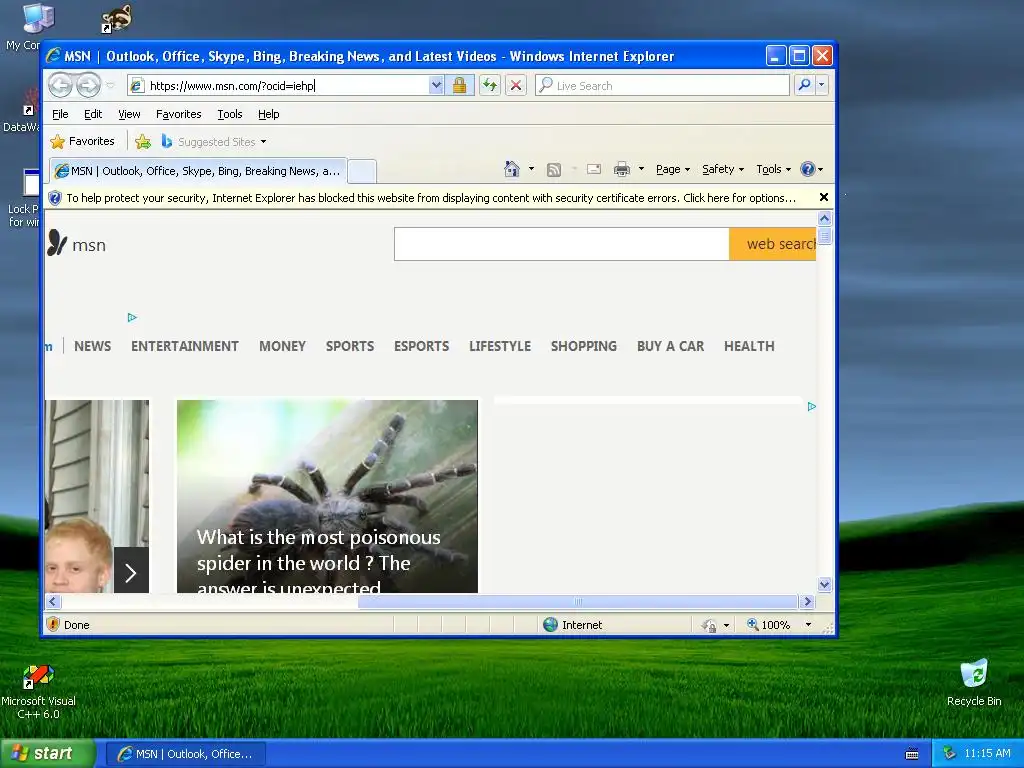
Task: Click the horizontal scrollbar left arrow
Action: 54,601
